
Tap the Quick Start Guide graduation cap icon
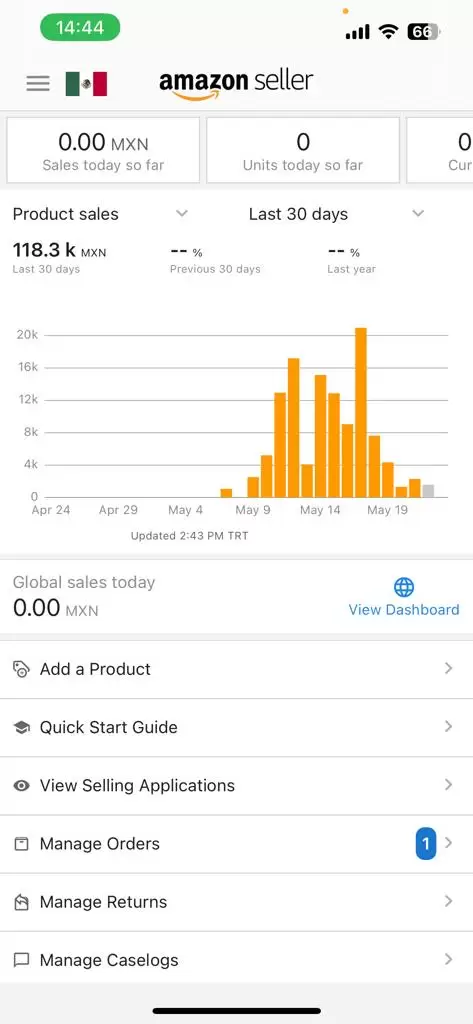coord(22,728)
